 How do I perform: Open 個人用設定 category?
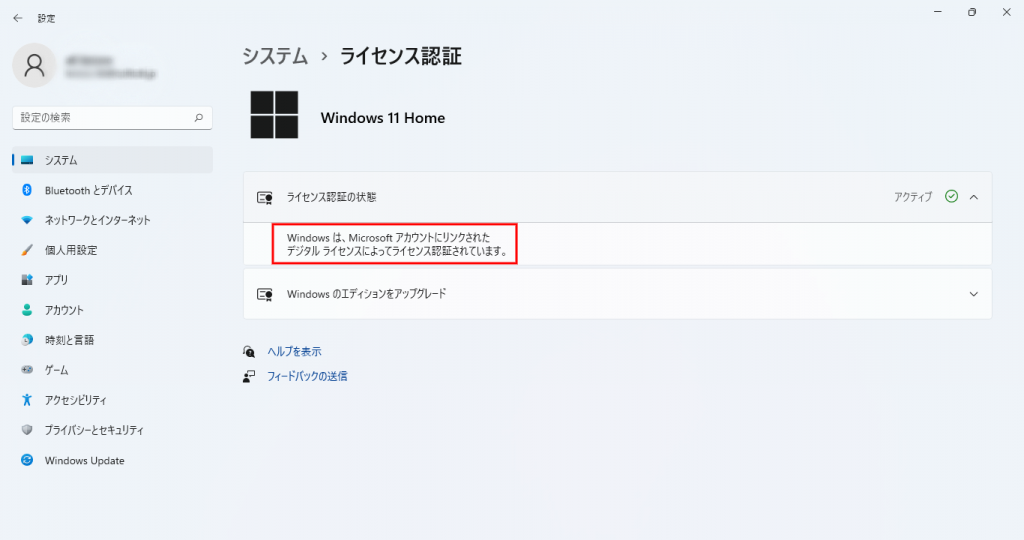(112, 250)
